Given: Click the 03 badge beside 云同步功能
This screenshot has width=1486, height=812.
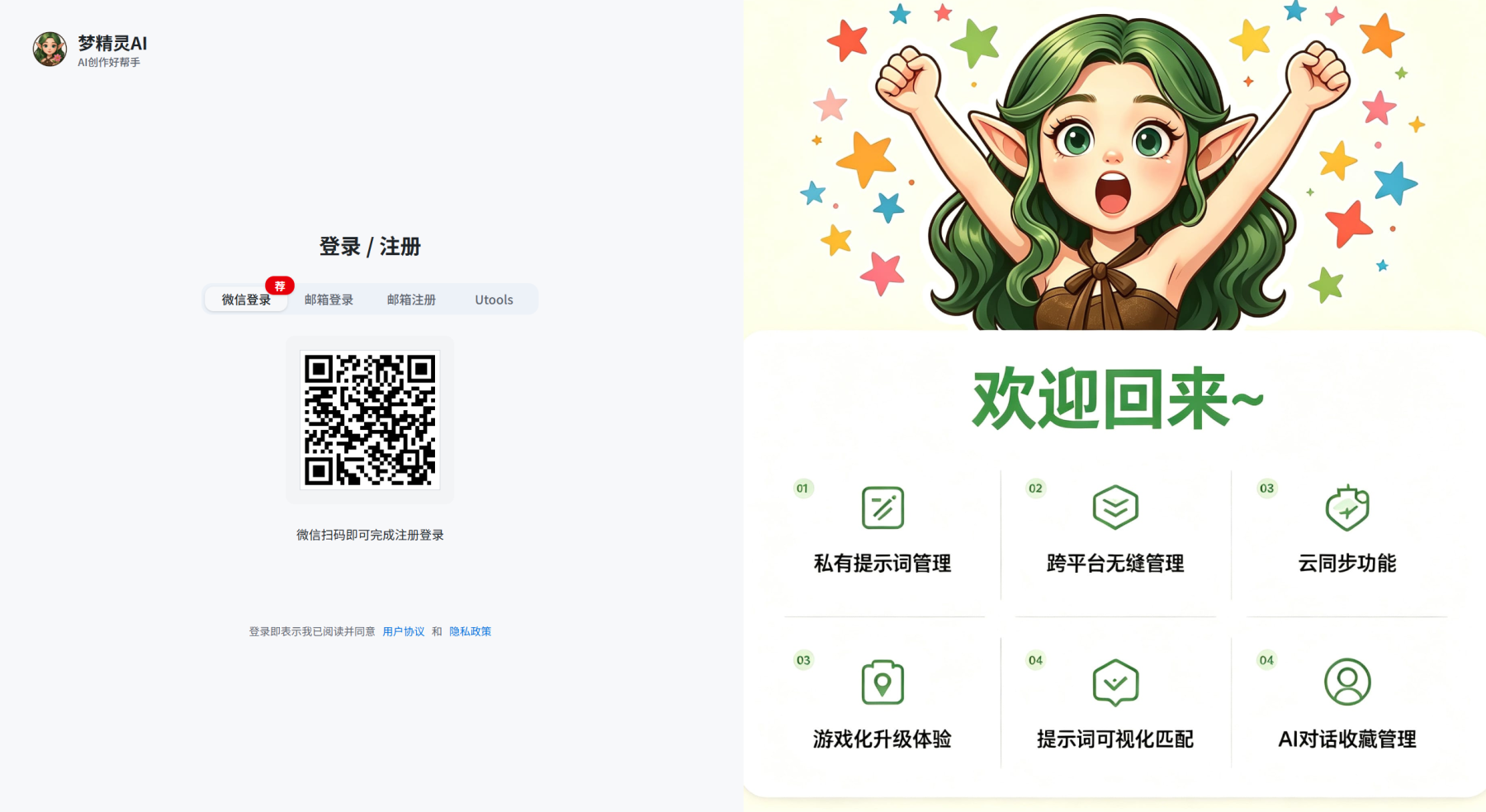Looking at the screenshot, I should coord(1266,489).
